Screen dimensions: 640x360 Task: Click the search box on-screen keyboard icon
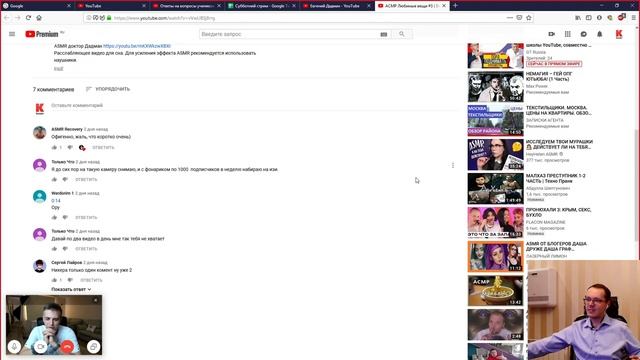point(383,34)
